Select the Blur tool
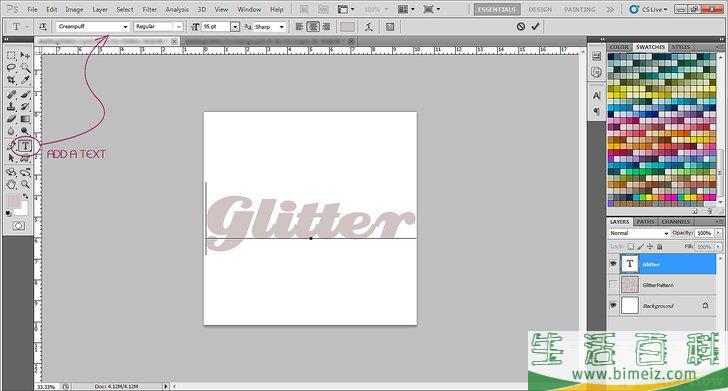The width and height of the screenshot is (728, 391). 11,131
